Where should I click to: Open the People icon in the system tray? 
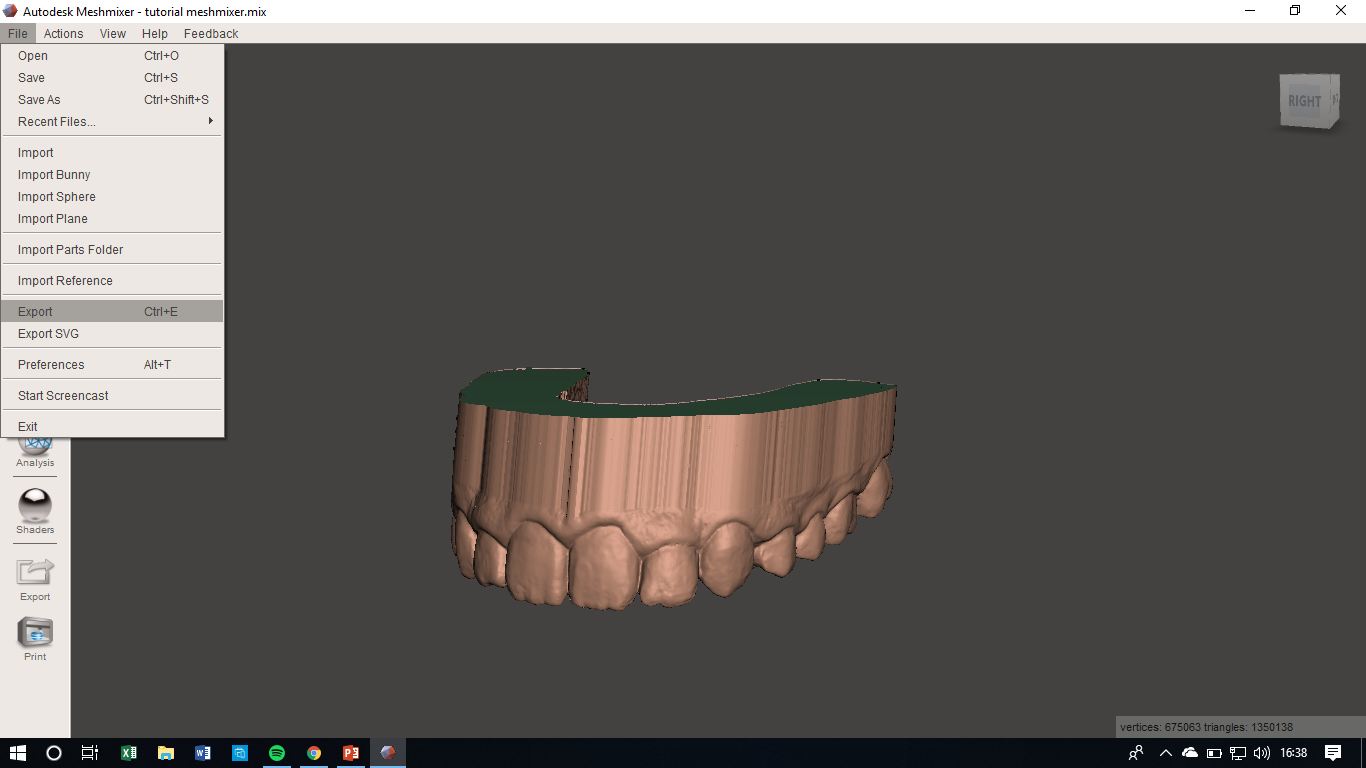point(1136,753)
